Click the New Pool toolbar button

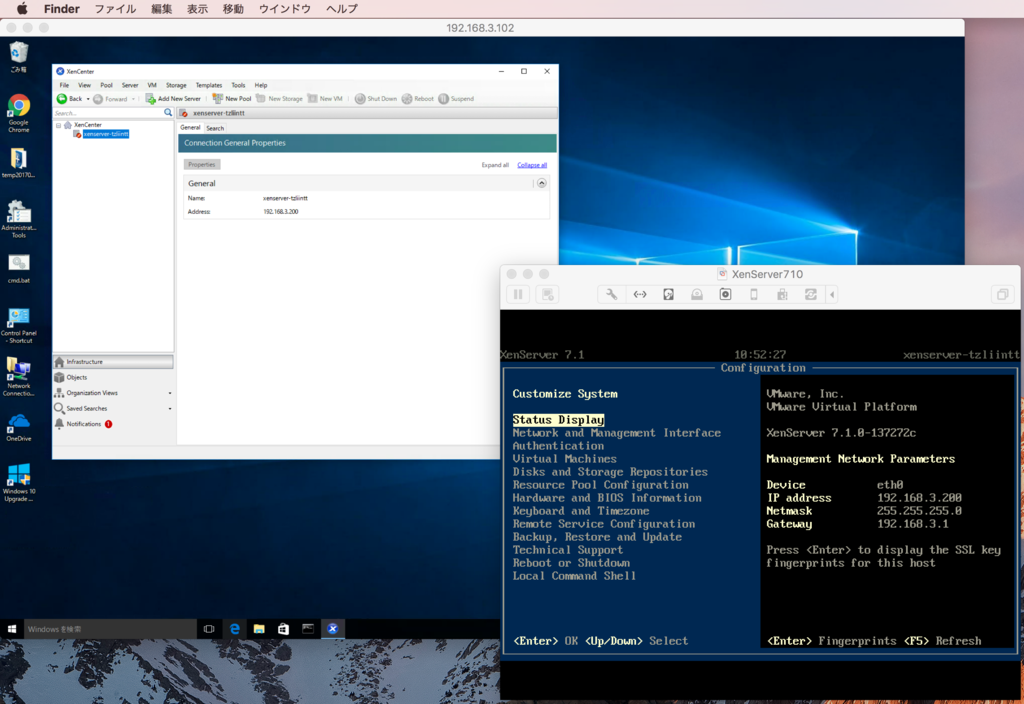click(232, 99)
